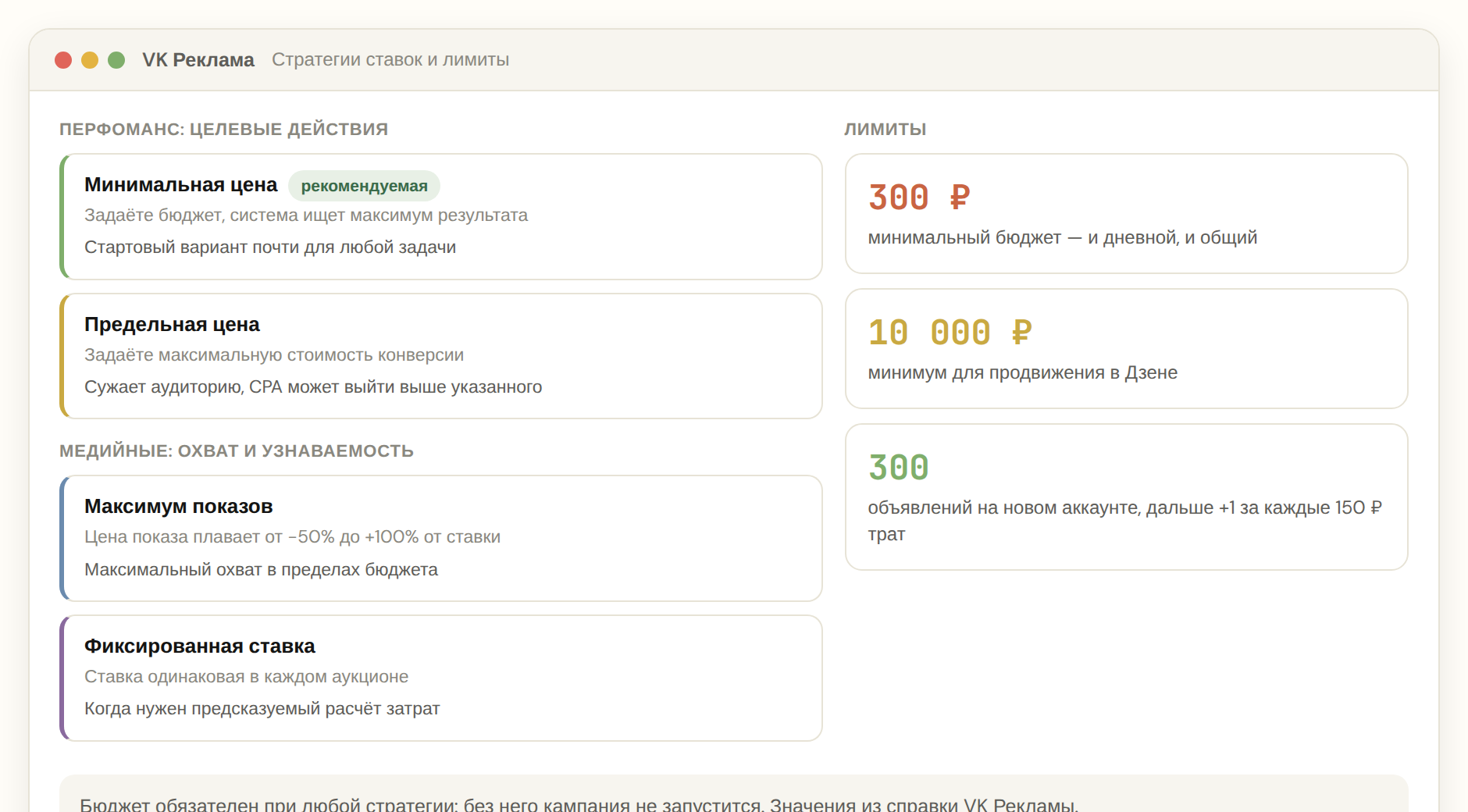Click the note "Стартовый вариант почти для любой задачи"
Viewport: 1468px width, 812px height.
tap(270, 247)
